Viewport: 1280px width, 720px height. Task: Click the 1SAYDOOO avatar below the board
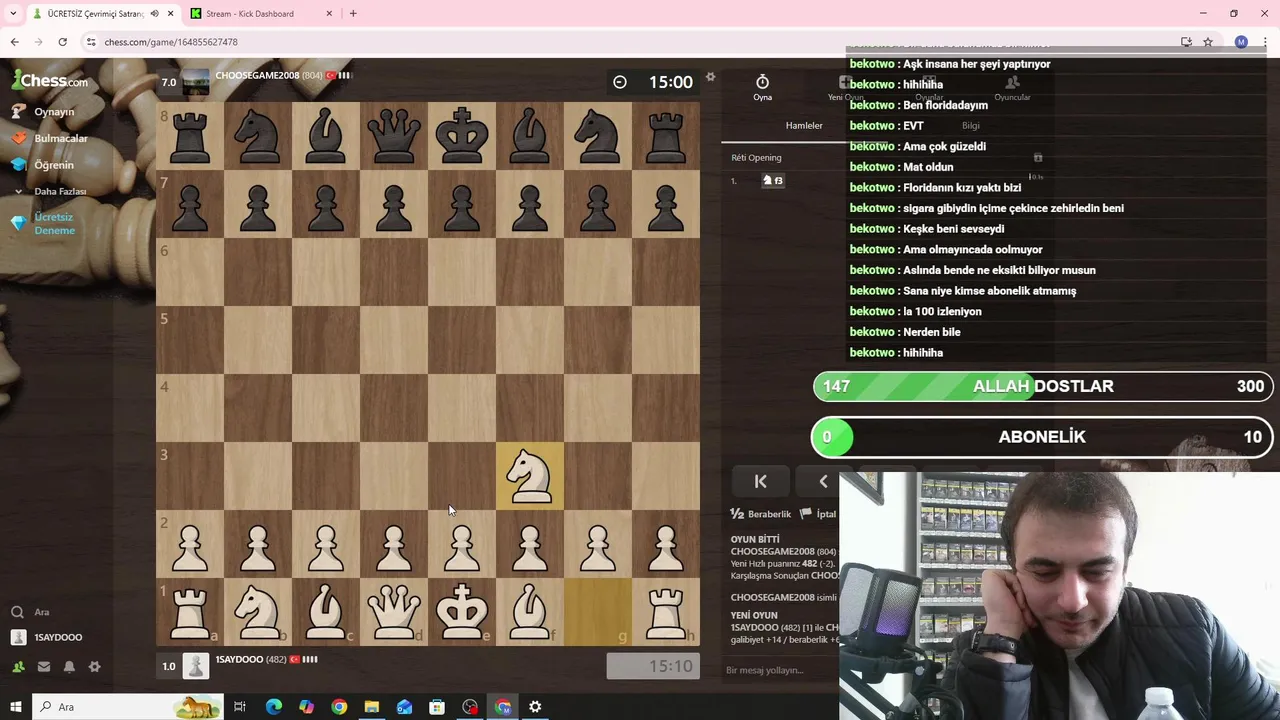(x=196, y=666)
